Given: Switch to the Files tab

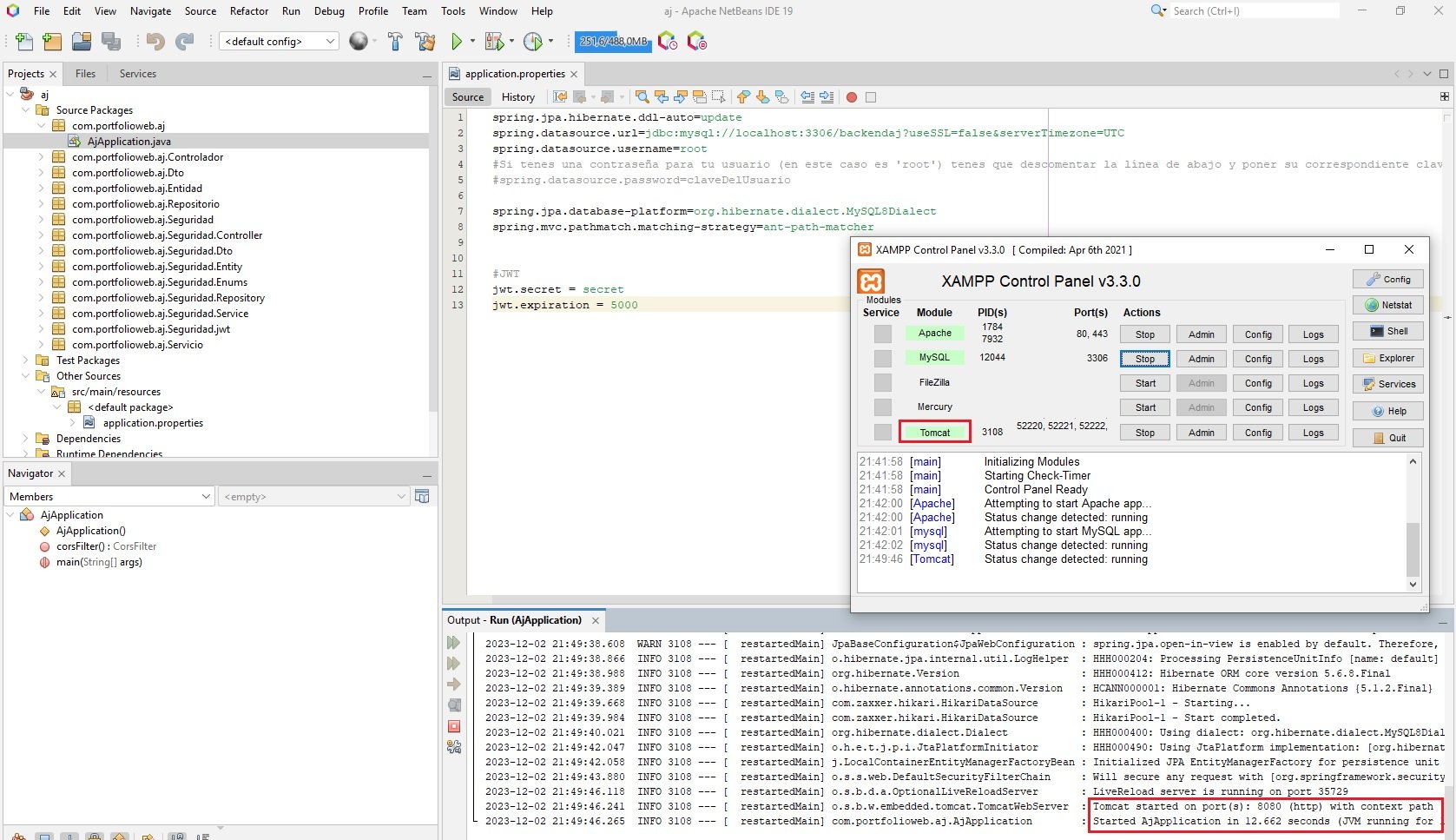Looking at the screenshot, I should coord(85,74).
